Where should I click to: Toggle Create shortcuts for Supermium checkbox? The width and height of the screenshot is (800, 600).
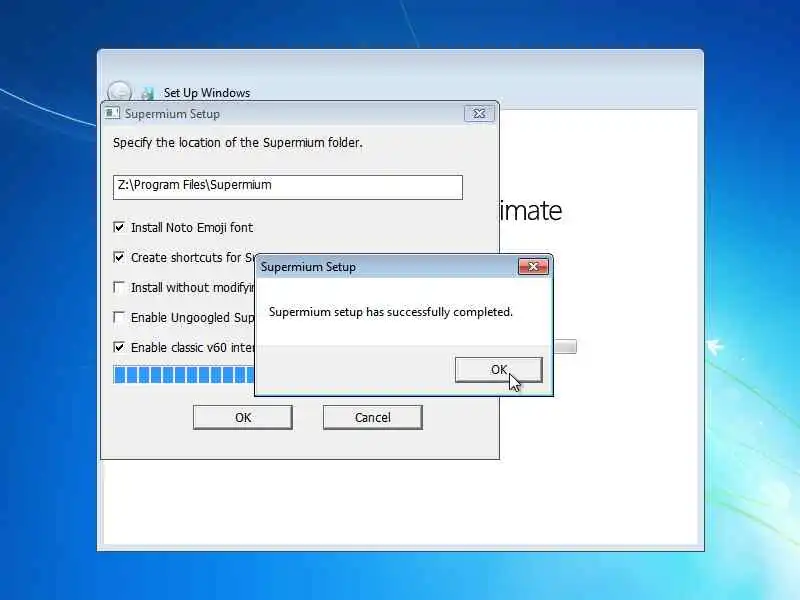click(119, 257)
